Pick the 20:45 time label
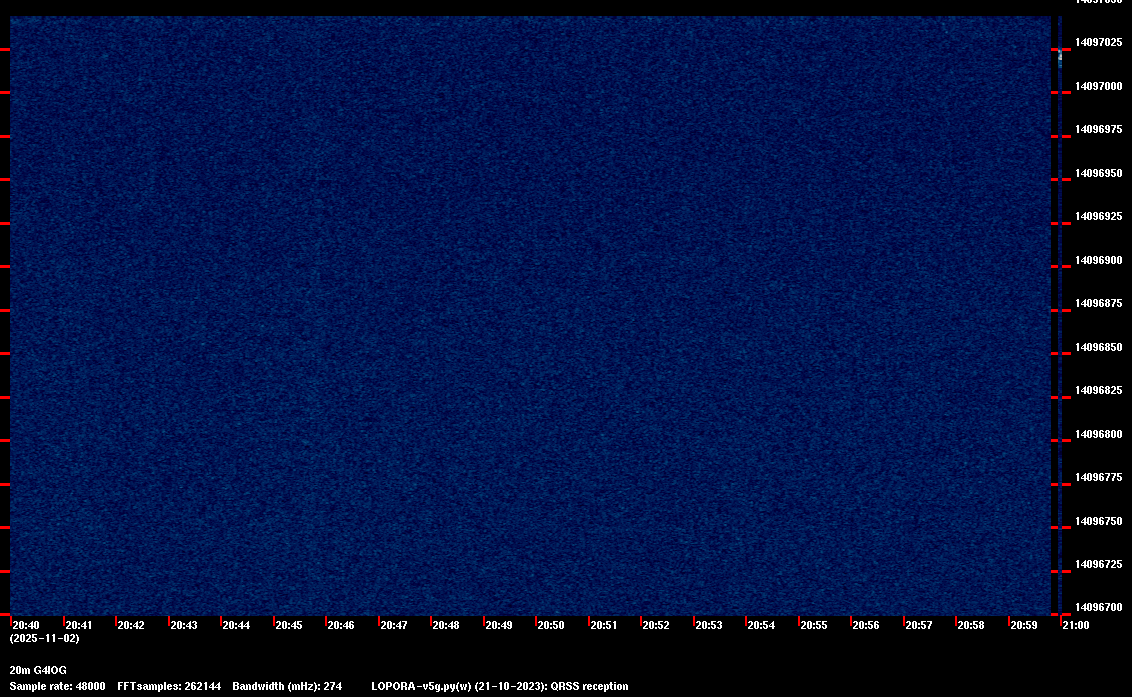Screen dimensions: 1132x697 (289, 625)
